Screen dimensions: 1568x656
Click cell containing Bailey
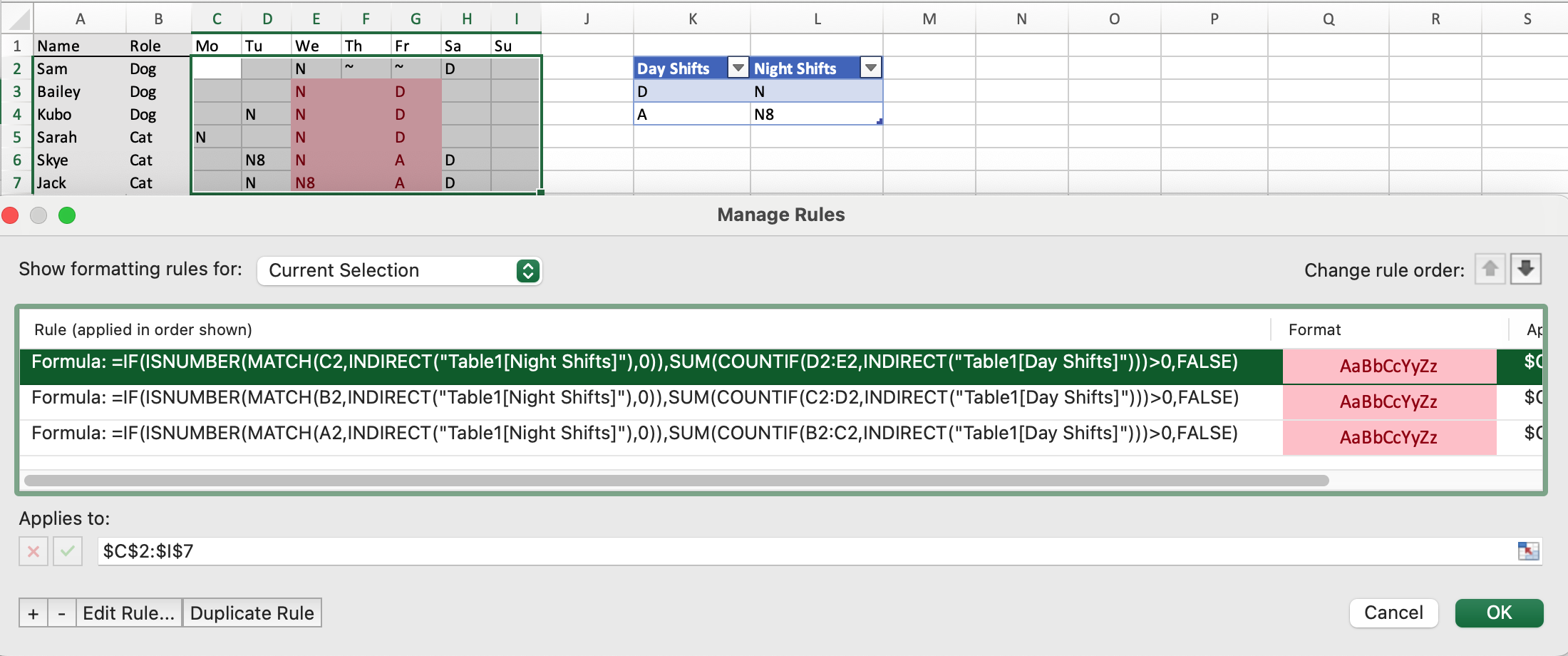point(80,91)
